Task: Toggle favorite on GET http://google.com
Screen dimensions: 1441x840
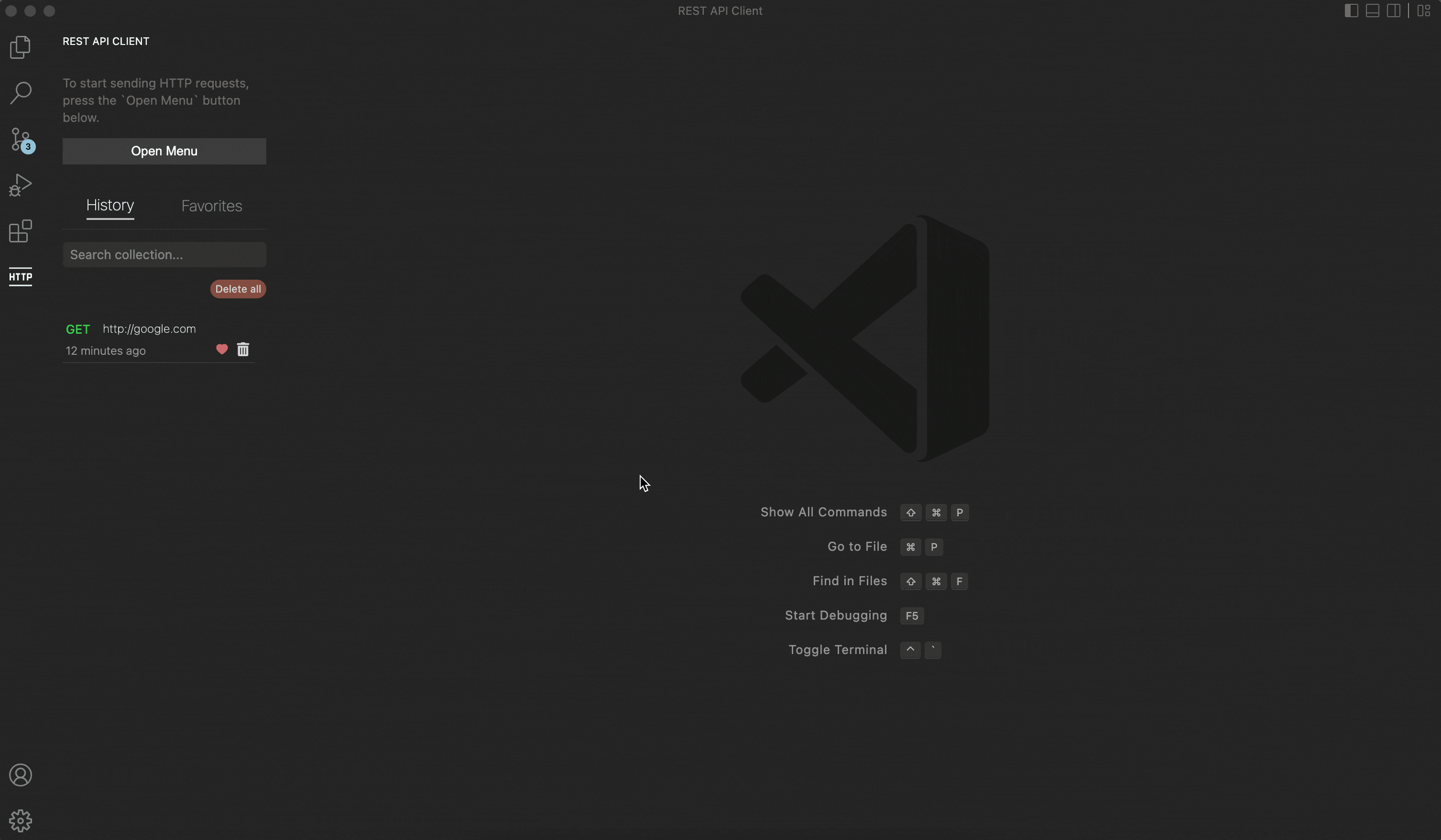Action: pyautogui.click(x=222, y=349)
